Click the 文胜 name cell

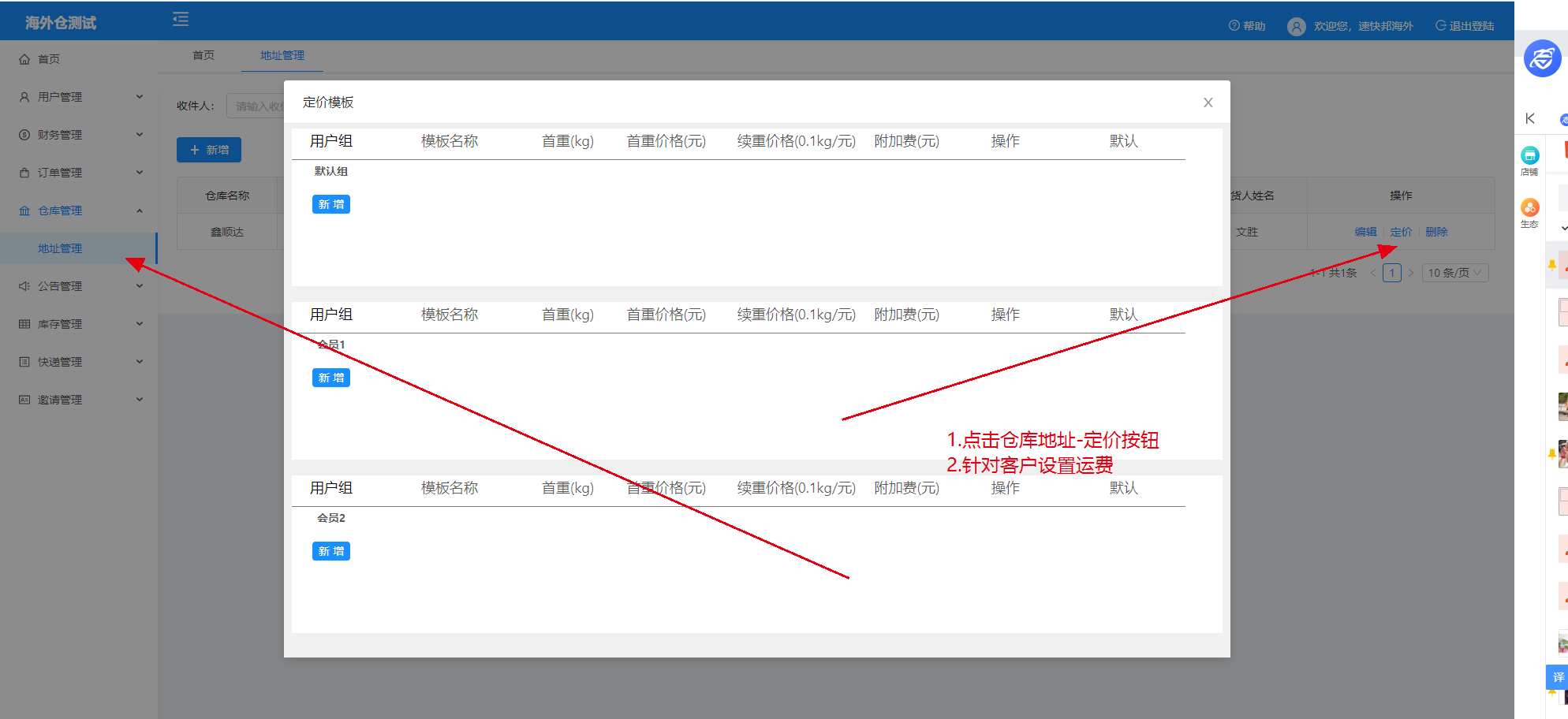(1247, 232)
